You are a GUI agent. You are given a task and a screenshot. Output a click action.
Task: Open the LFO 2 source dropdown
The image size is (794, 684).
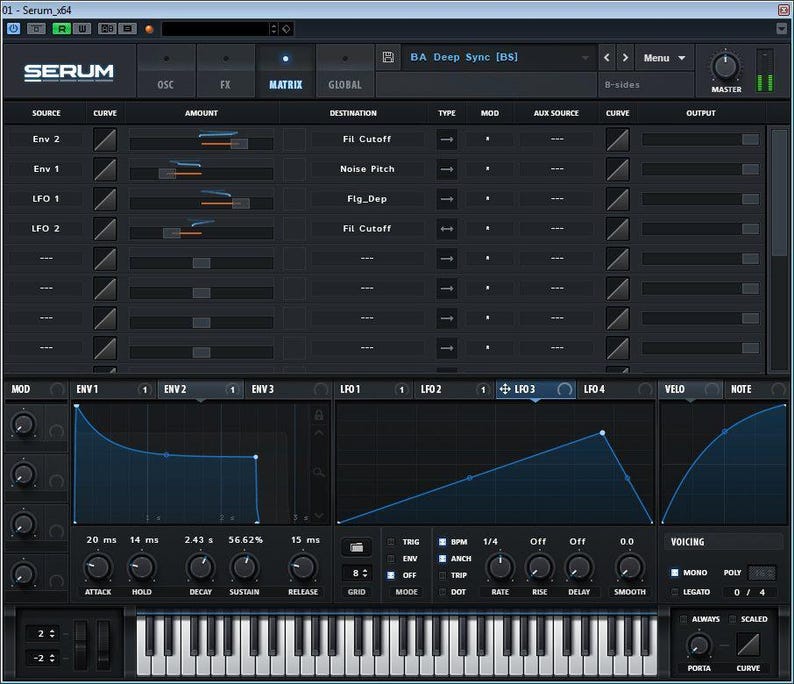pos(46,229)
